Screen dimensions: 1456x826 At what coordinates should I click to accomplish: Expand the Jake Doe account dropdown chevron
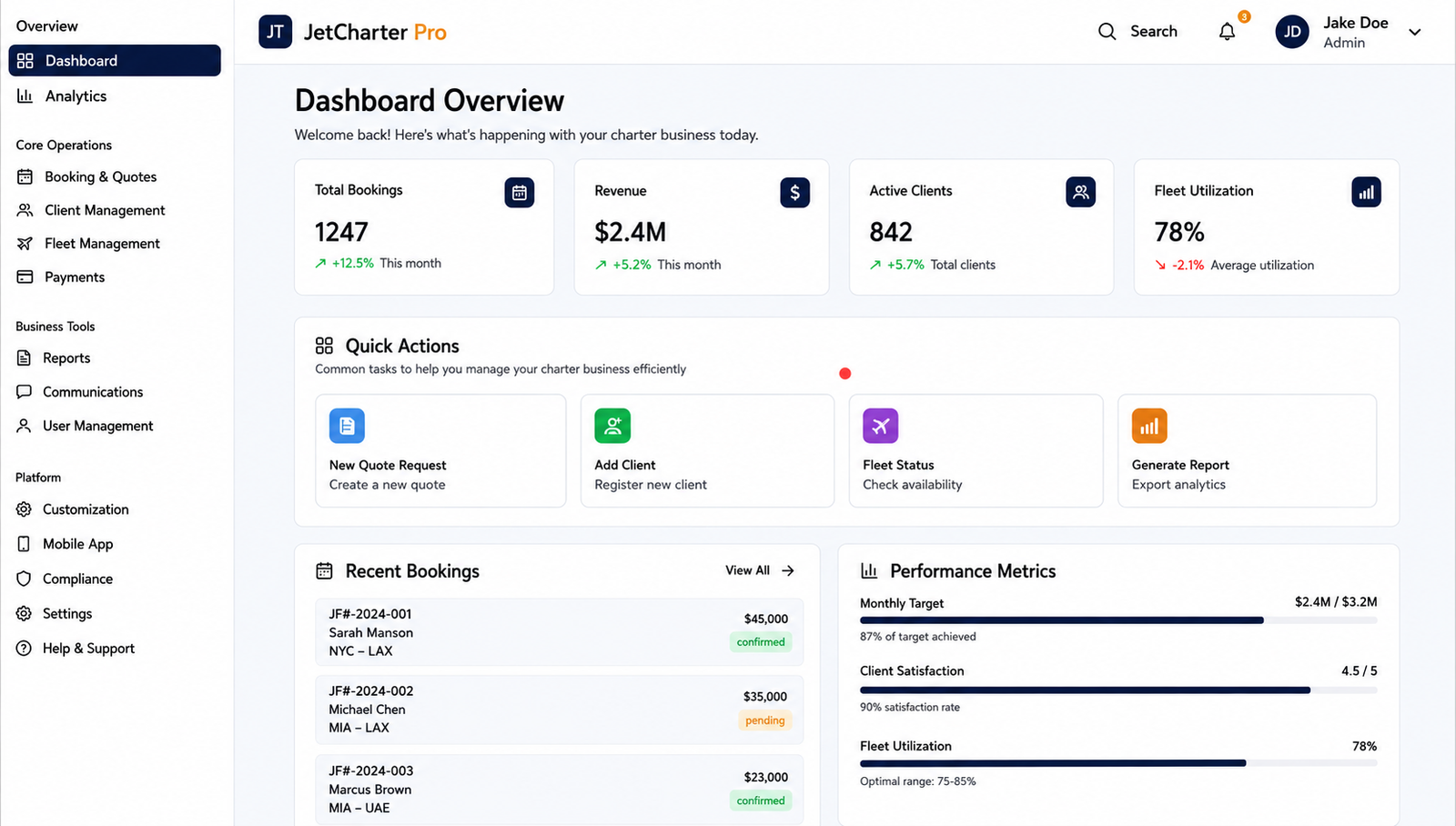coord(1415,32)
